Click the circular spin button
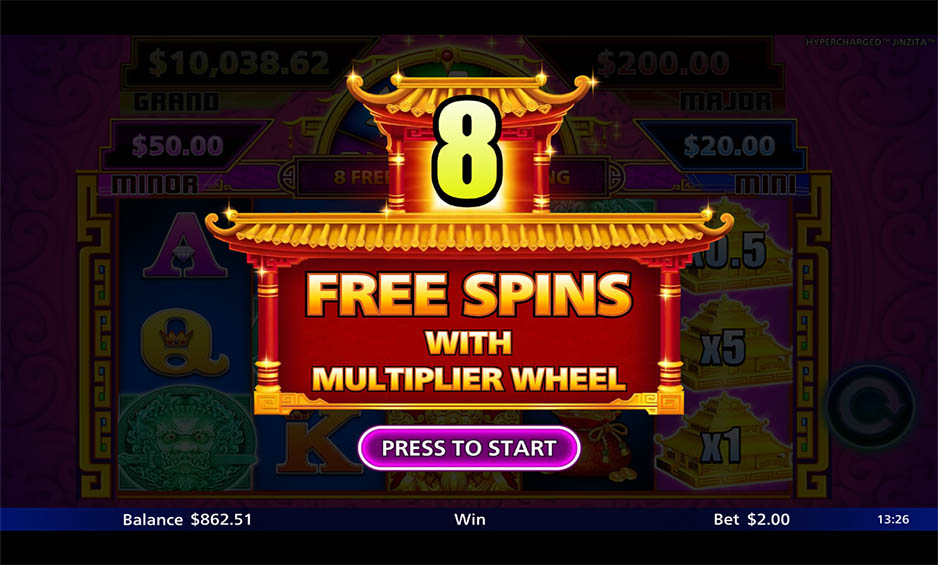 [870, 406]
